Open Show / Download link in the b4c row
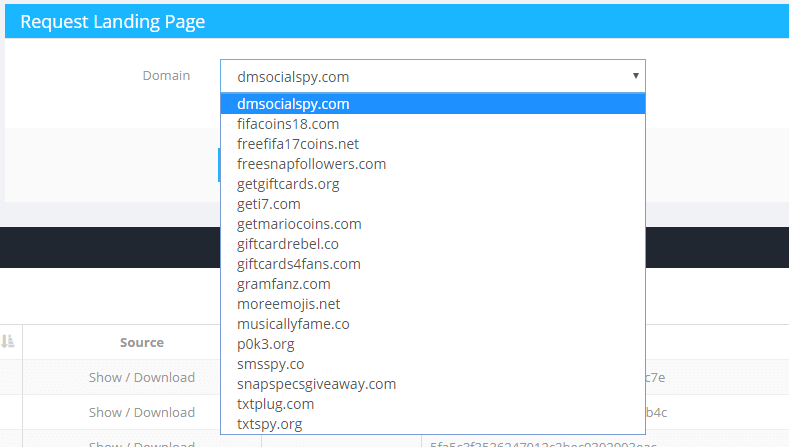 coord(142,412)
